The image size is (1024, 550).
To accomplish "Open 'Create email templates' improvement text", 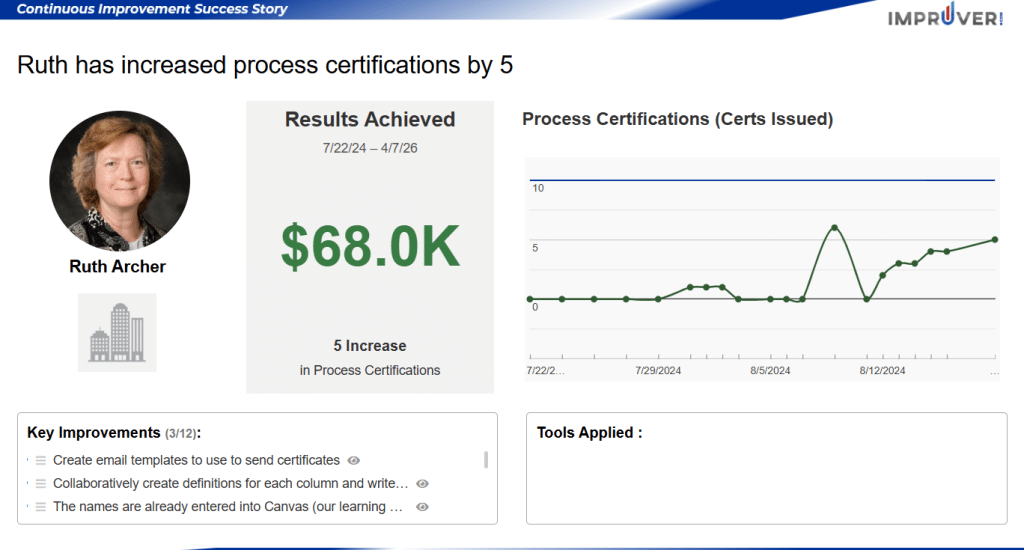I will [x=196, y=460].
